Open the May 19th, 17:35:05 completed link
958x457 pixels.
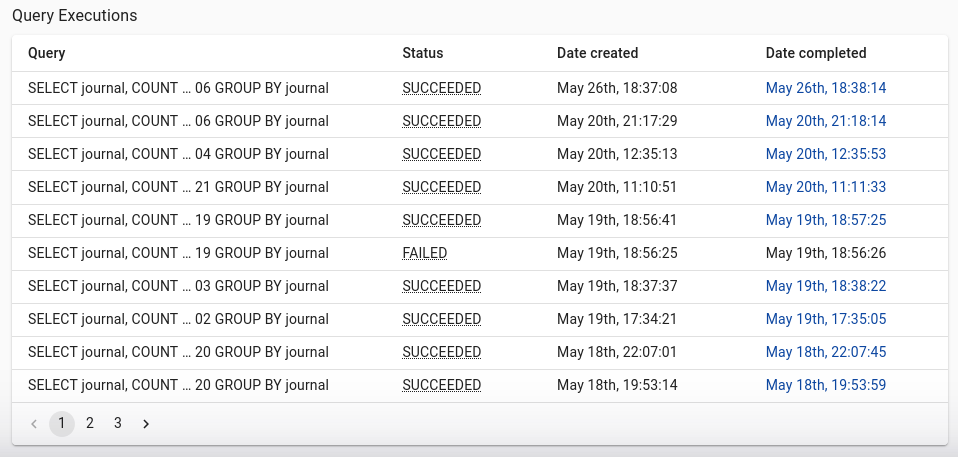(x=825, y=319)
